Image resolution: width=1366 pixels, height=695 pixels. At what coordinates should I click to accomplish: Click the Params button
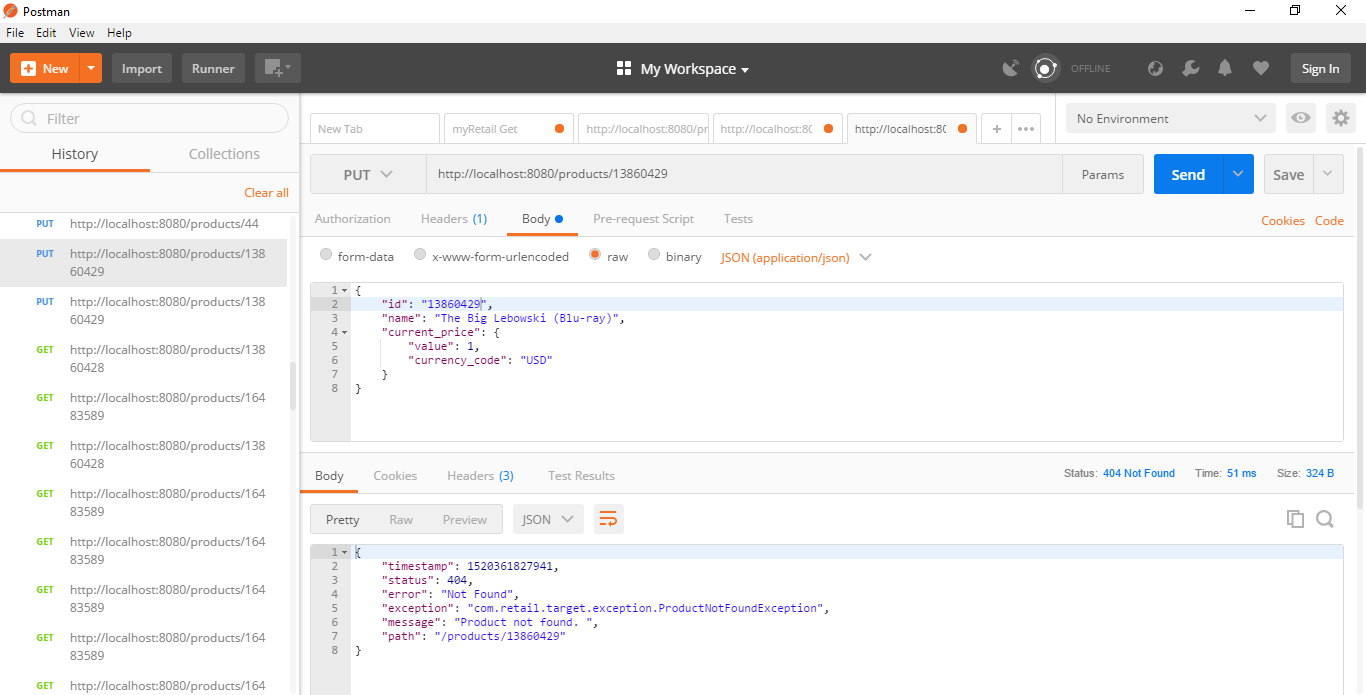click(x=1103, y=174)
